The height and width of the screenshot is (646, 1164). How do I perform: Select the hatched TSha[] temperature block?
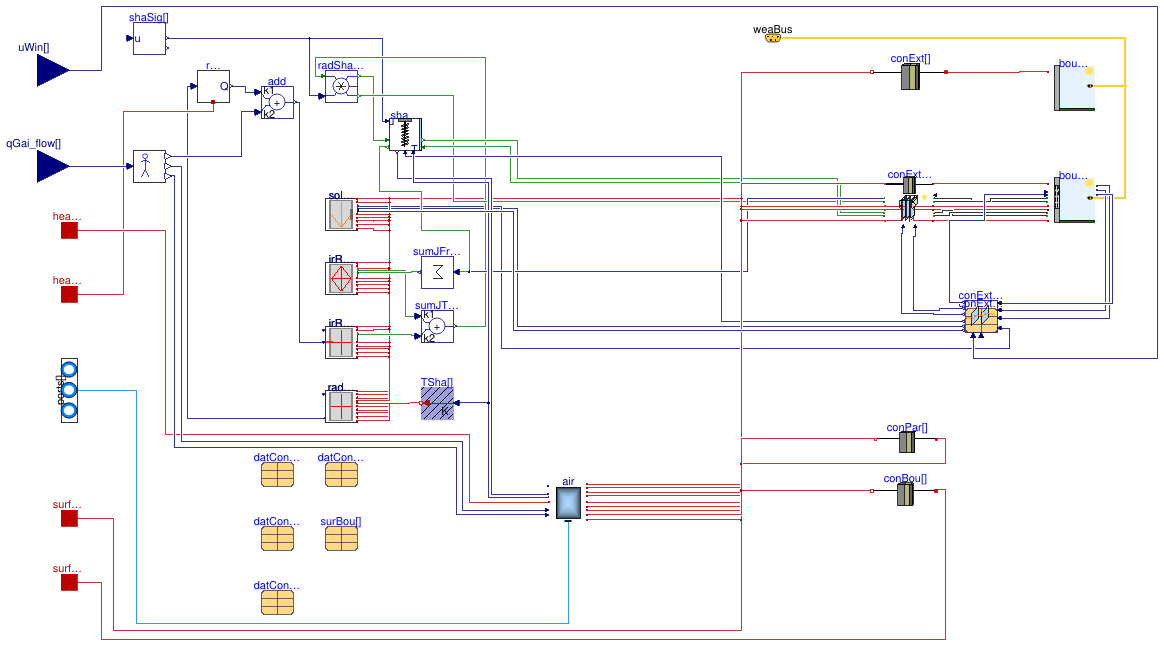click(437, 403)
